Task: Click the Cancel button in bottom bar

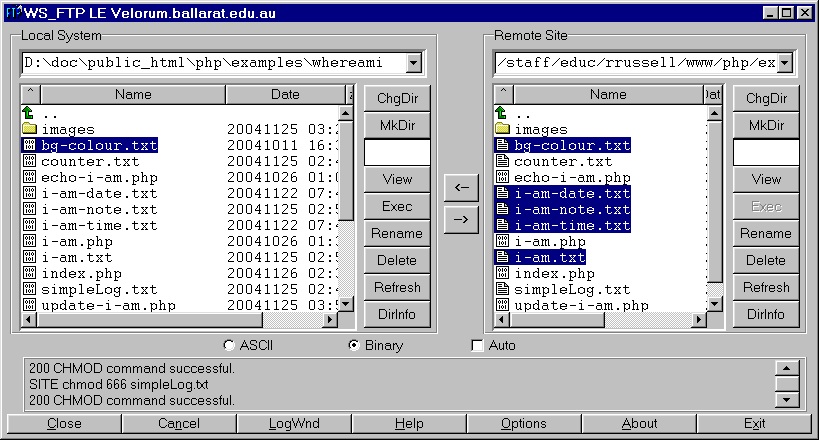Action: click(x=179, y=423)
